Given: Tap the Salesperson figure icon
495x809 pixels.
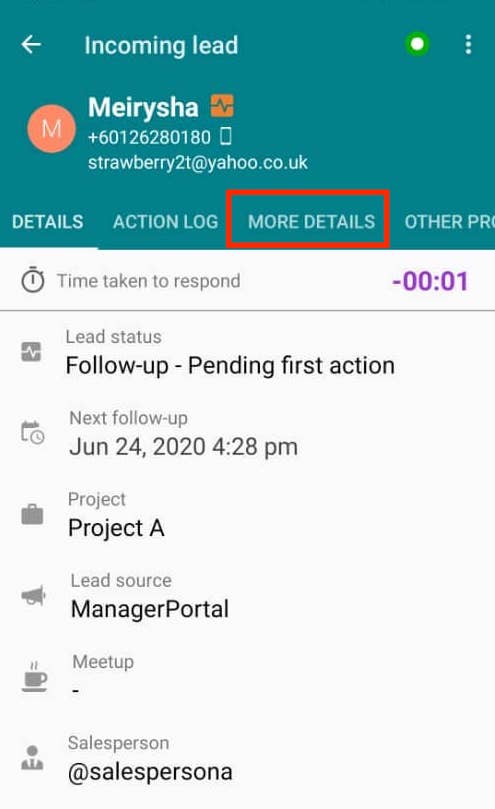Looking at the screenshot, I should (x=32, y=757).
